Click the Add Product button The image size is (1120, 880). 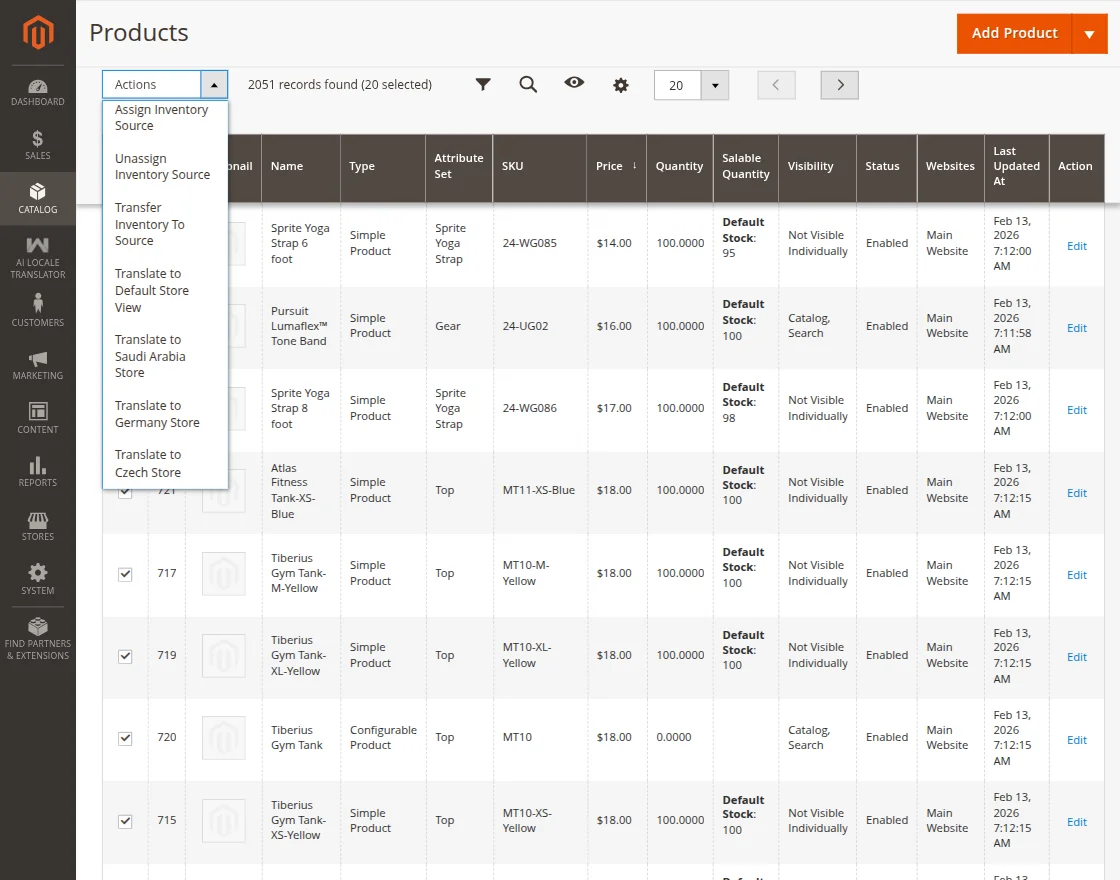1014,33
